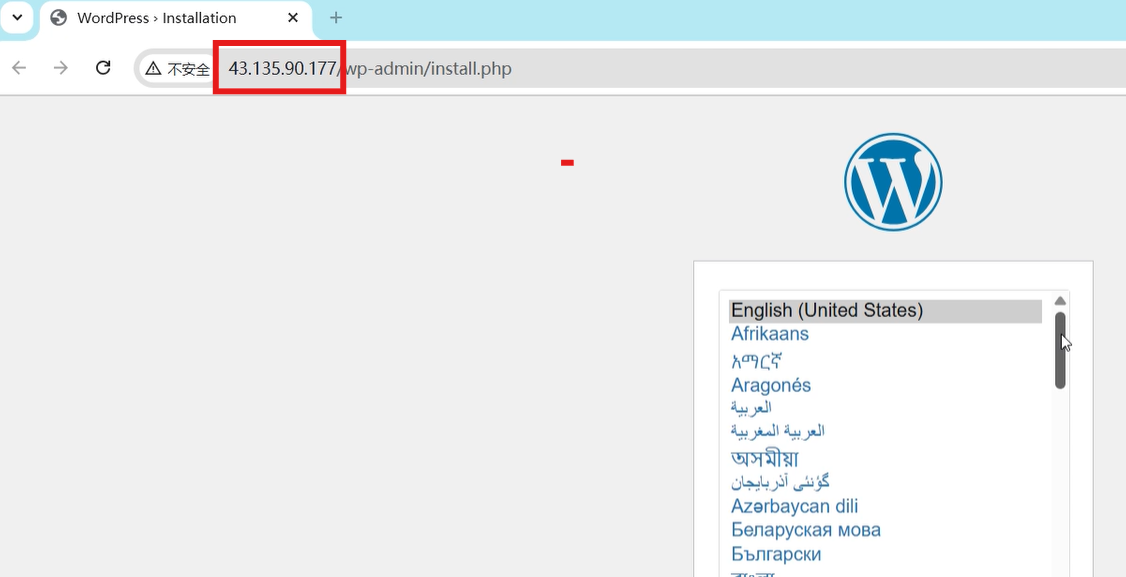Reload the current page
The image size is (1126, 577).
click(x=103, y=68)
